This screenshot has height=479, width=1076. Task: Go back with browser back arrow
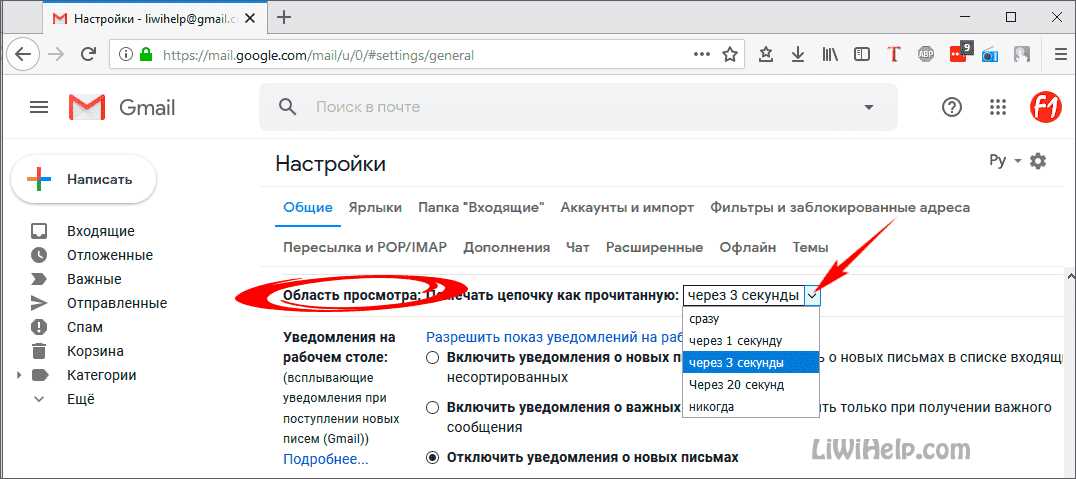point(23,55)
